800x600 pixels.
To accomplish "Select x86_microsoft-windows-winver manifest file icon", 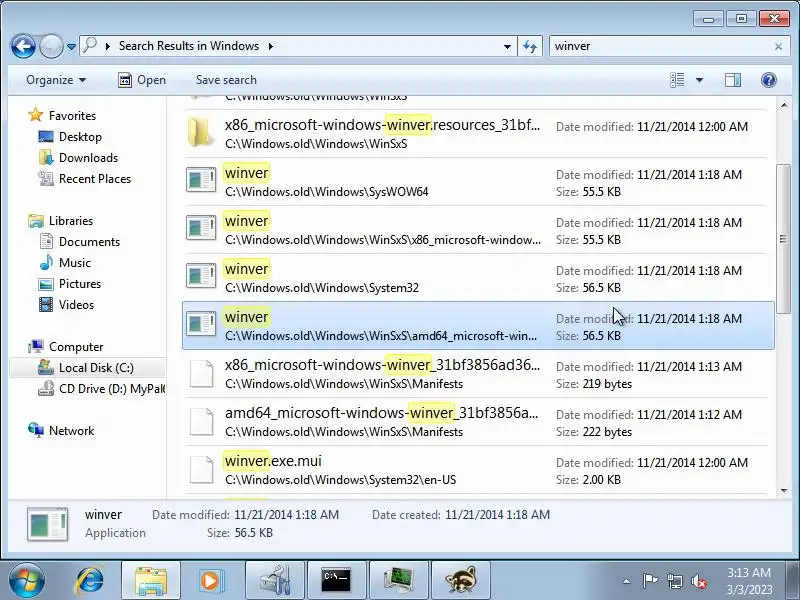I will pyautogui.click(x=201, y=374).
